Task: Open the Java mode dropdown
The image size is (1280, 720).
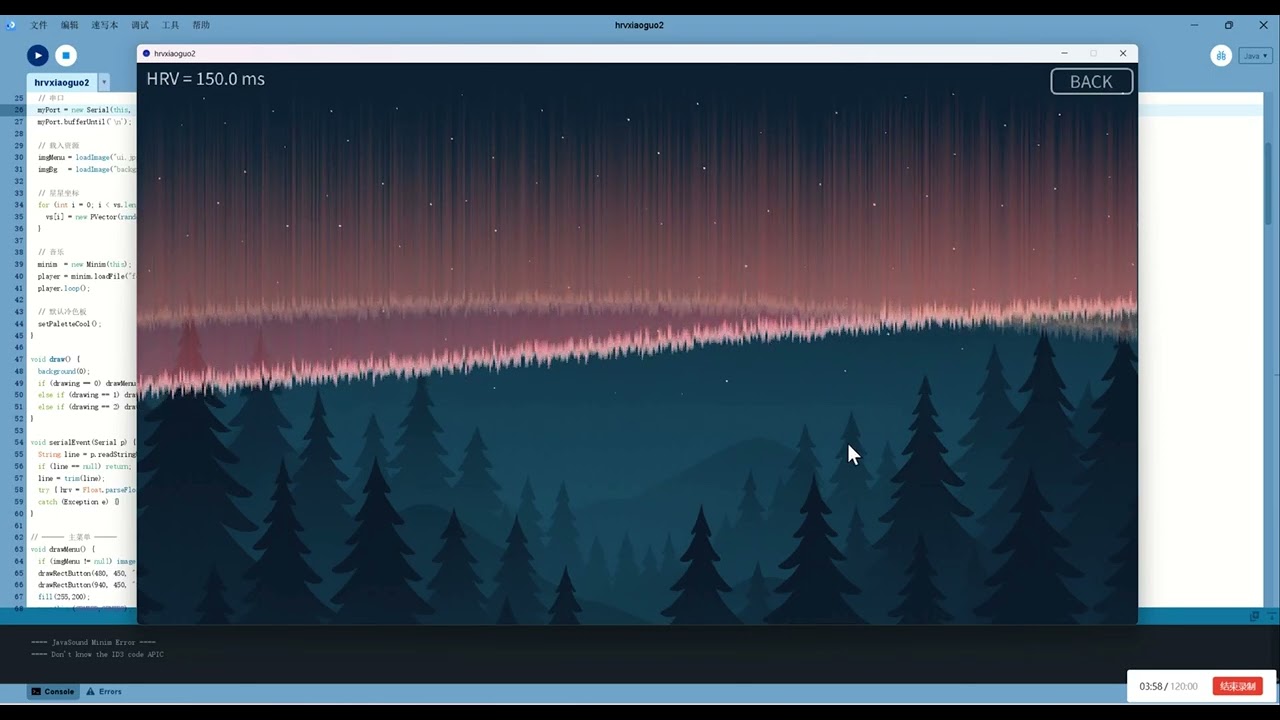Action: tap(1255, 56)
